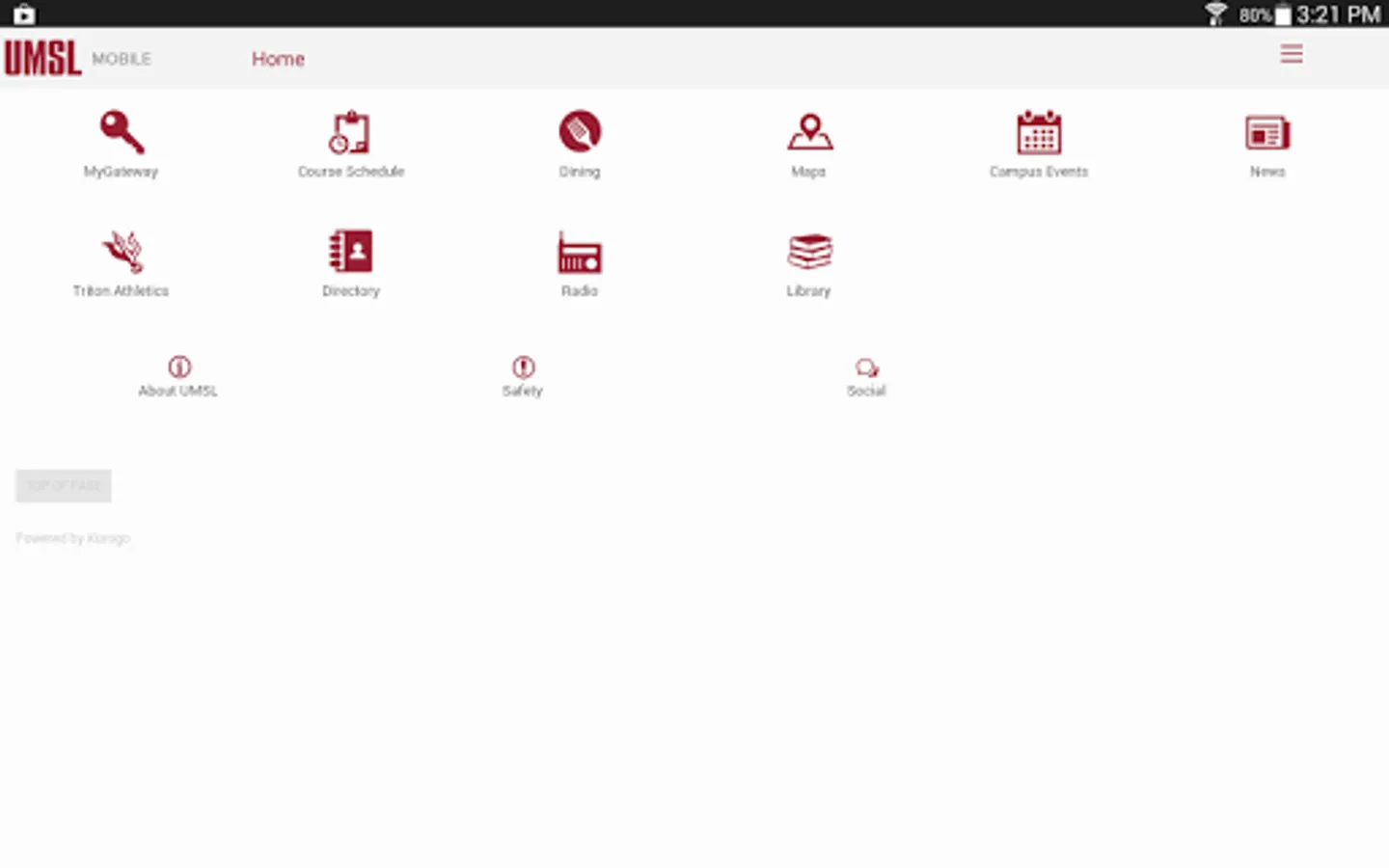This screenshot has height=868, width=1389.
Task: Open the Triton Athletics icon
Action: tap(123, 251)
